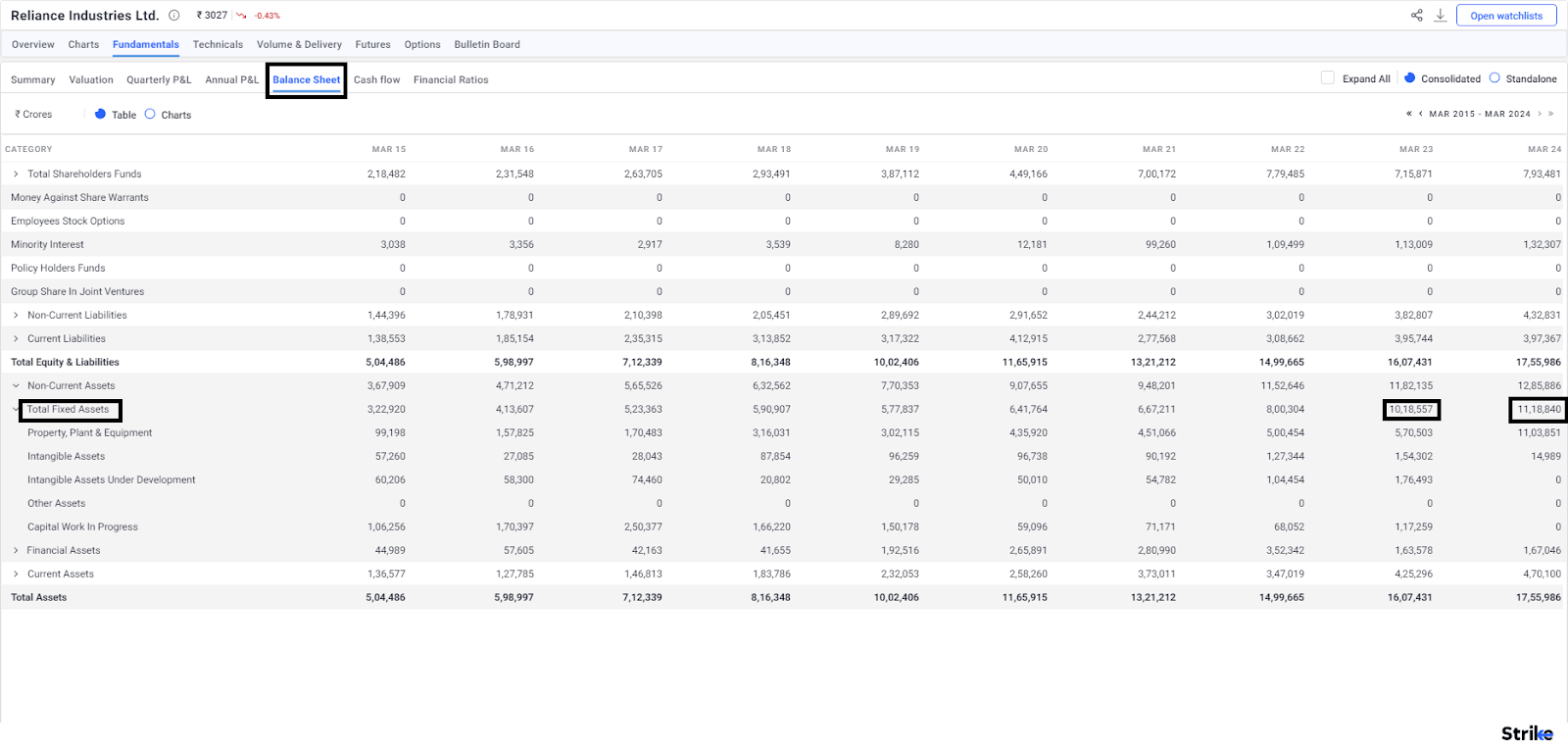Click the share icon at top right

click(1416, 16)
